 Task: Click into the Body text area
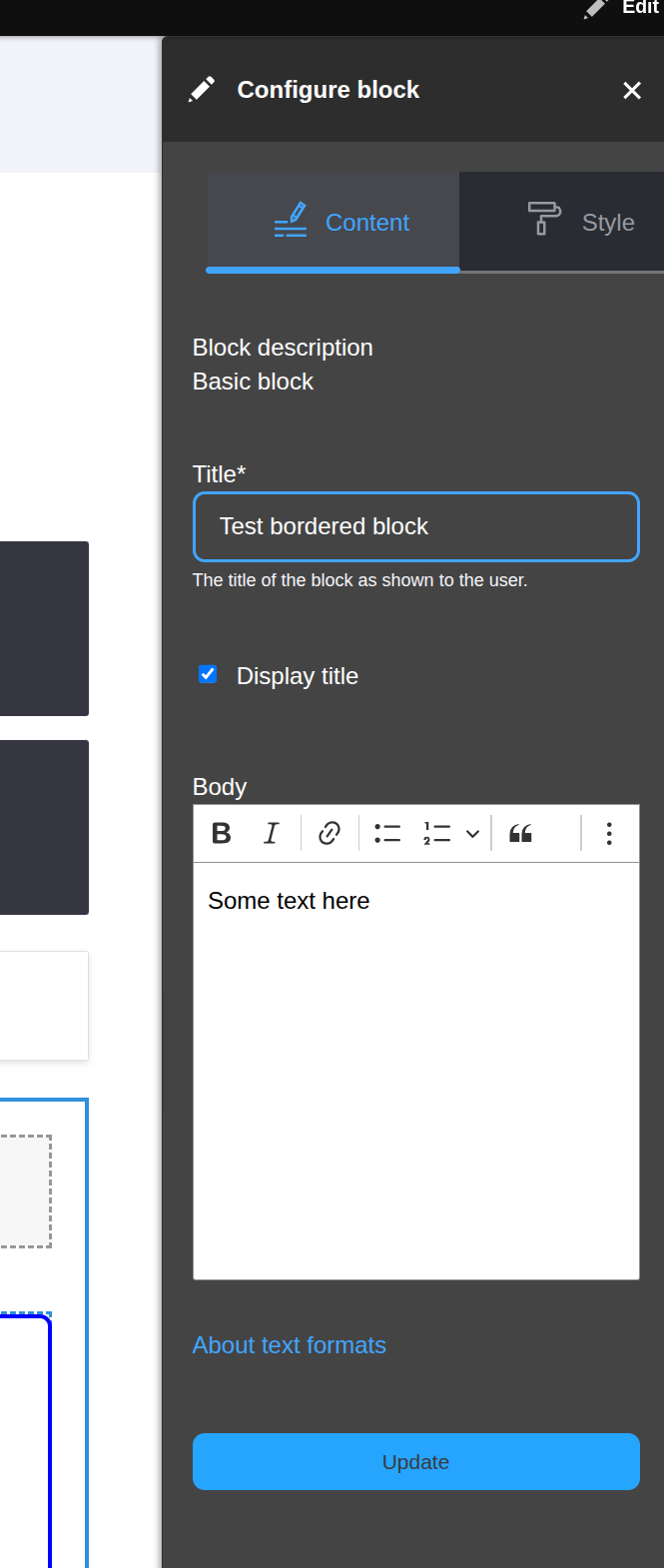415,1069
